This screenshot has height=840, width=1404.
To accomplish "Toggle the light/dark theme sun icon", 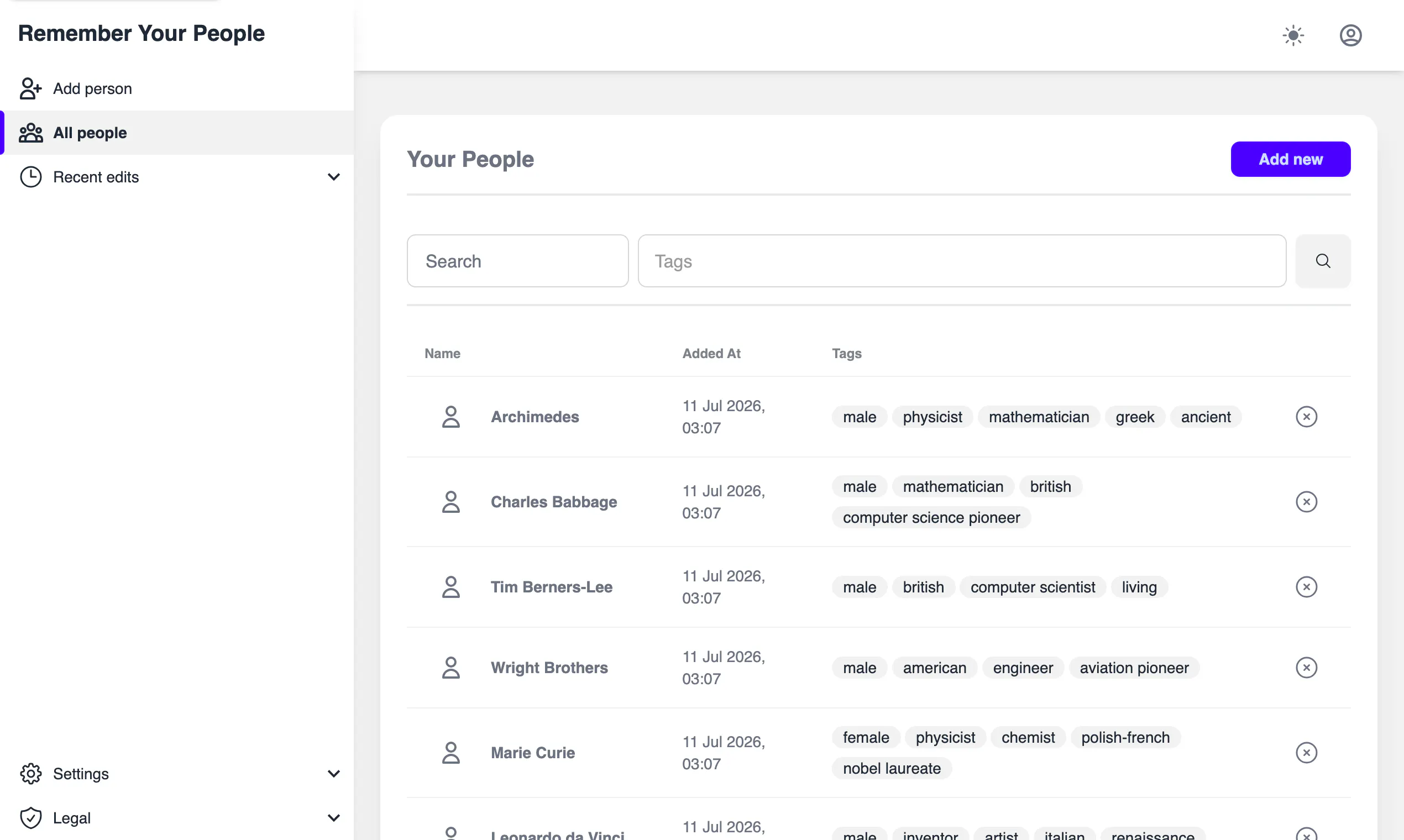I will 1293,35.
